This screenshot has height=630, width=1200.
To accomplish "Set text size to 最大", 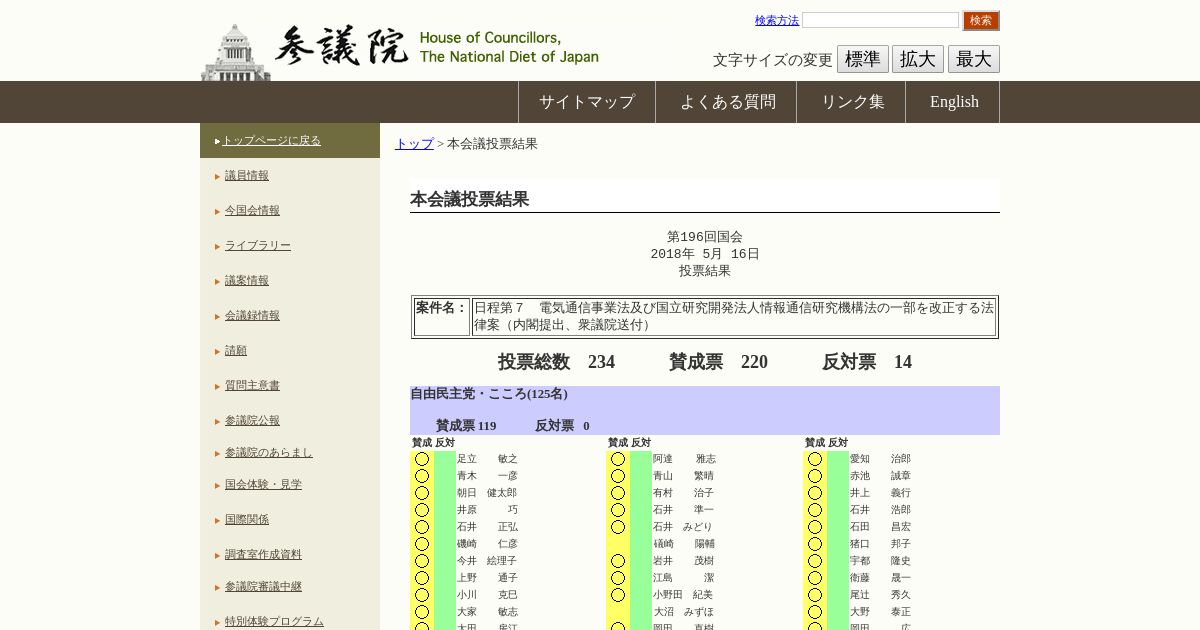I will 973,59.
